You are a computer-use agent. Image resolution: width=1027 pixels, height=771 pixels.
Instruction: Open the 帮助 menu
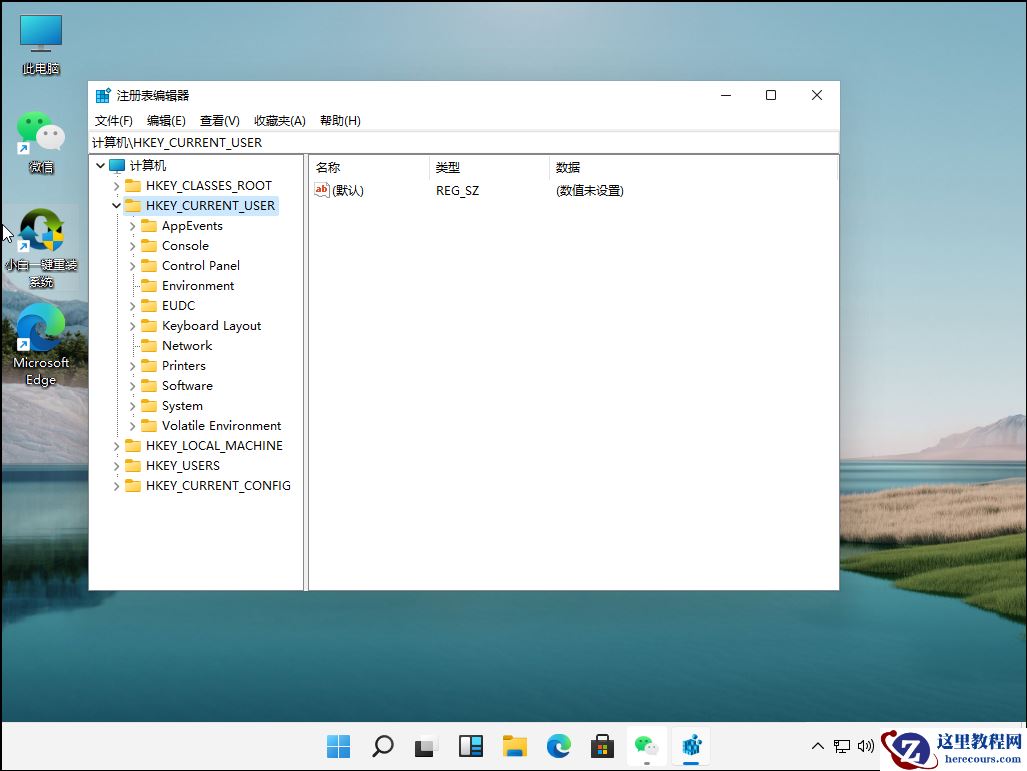click(x=340, y=120)
